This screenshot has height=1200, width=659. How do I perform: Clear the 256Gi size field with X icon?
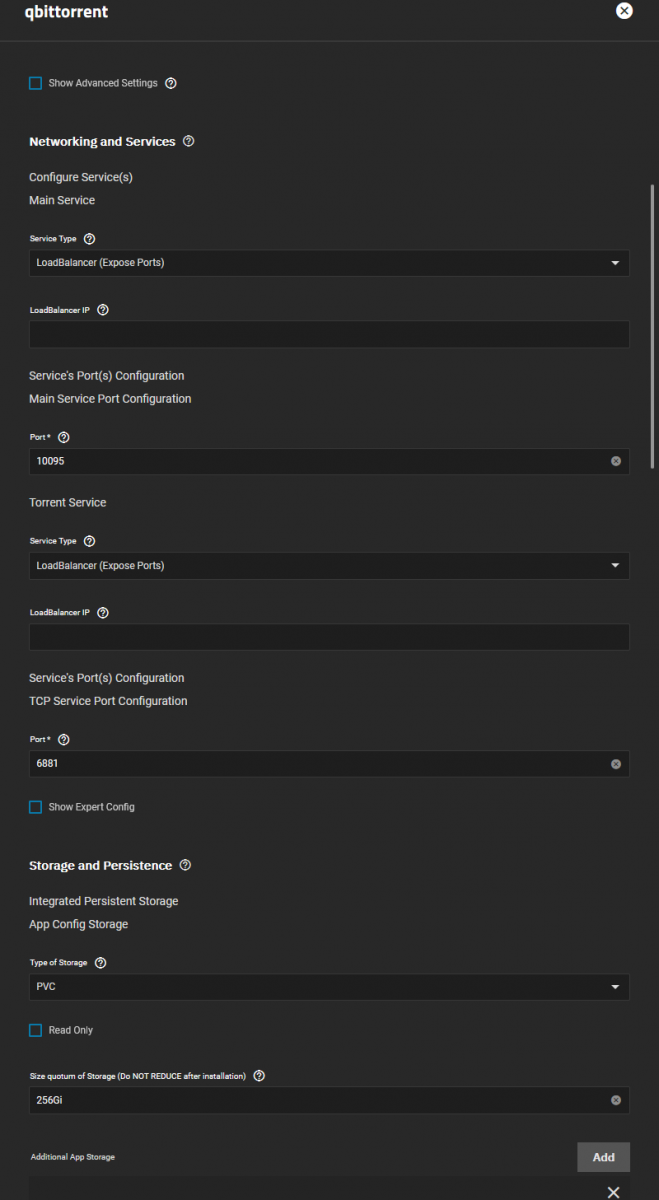616,1100
